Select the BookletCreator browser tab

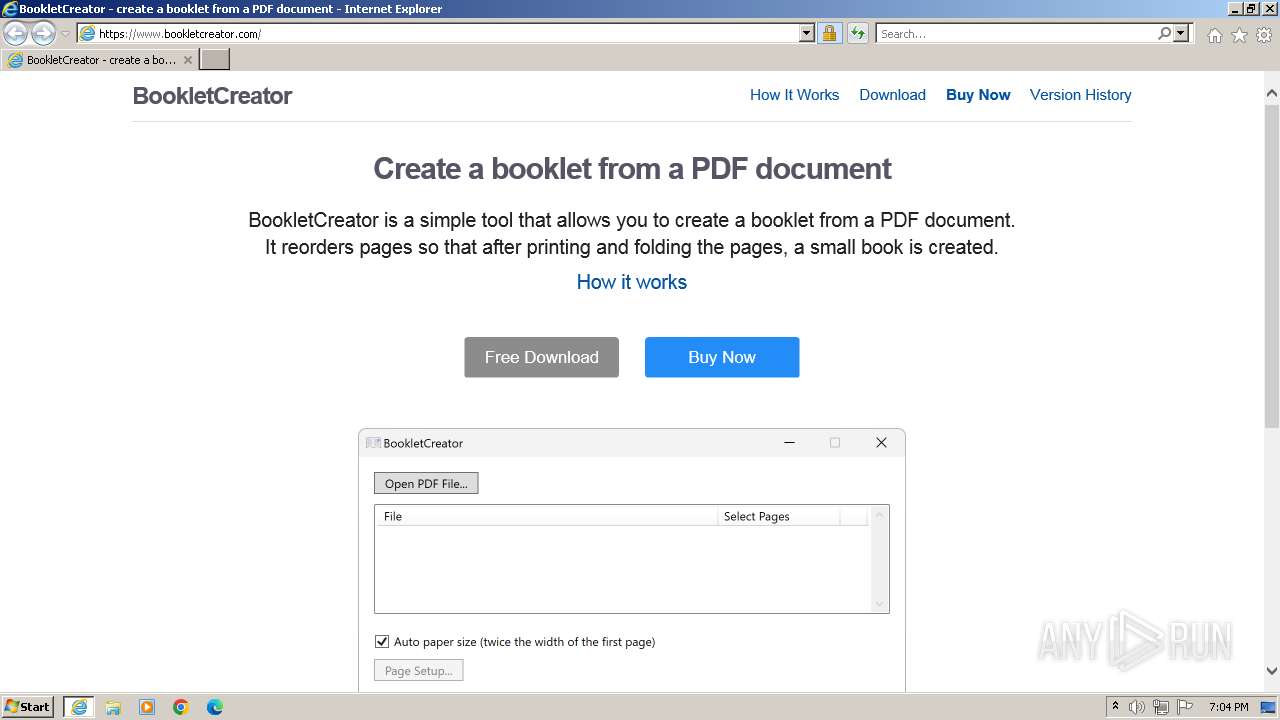[x=100, y=60]
